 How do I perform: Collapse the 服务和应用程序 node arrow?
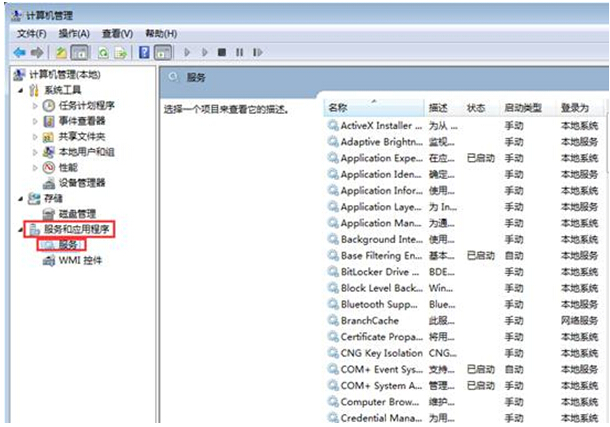(20, 230)
